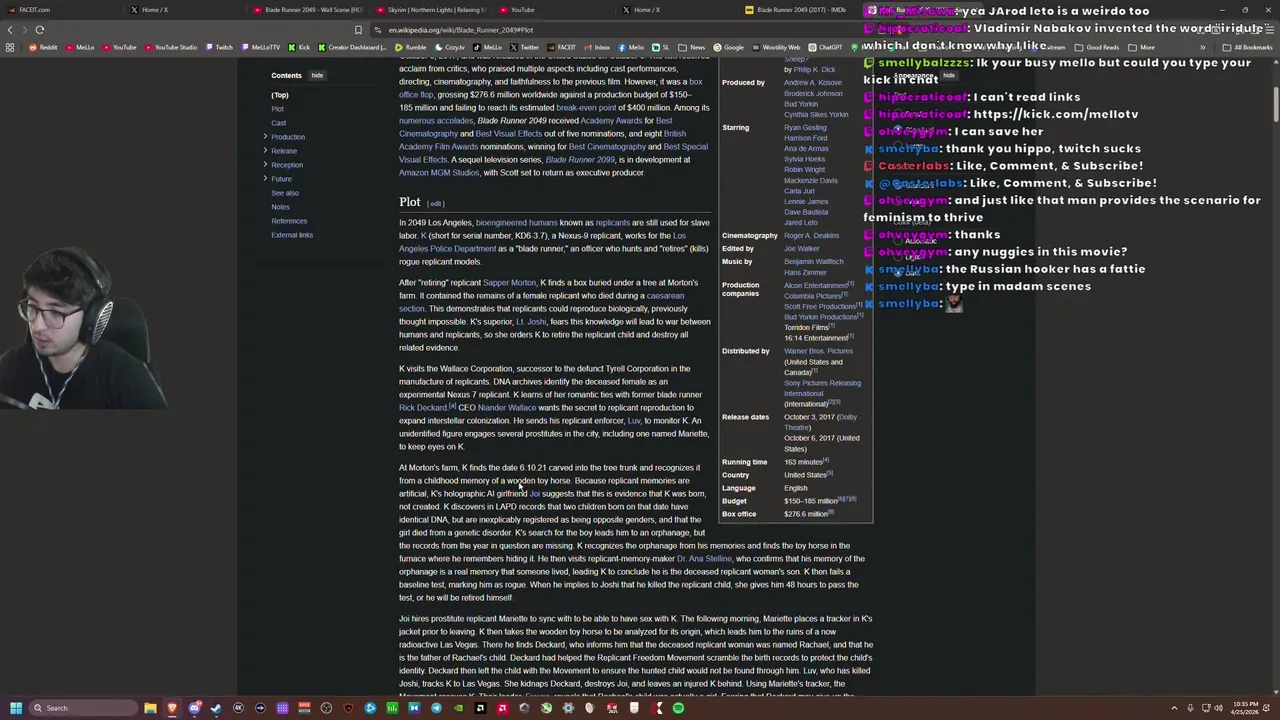This screenshot has width=1280, height=720.
Task: Open the Rumble bookmark
Action: click(x=410, y=47)
